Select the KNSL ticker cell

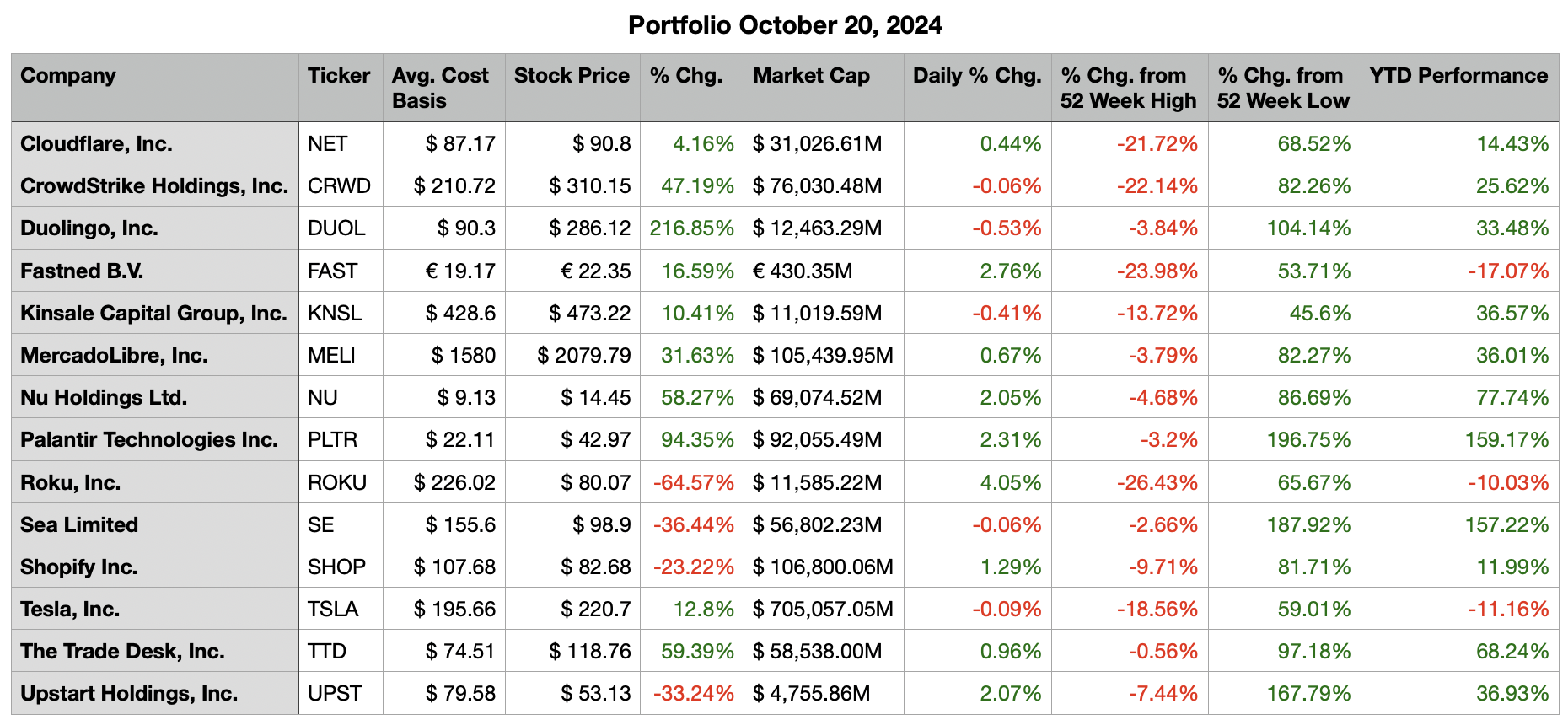335,314
